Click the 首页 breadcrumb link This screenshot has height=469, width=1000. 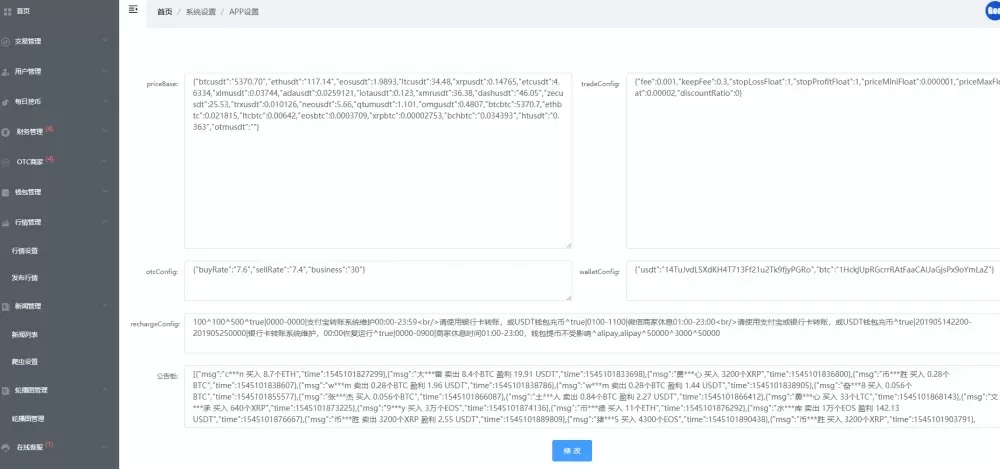(x=163, y=12)
